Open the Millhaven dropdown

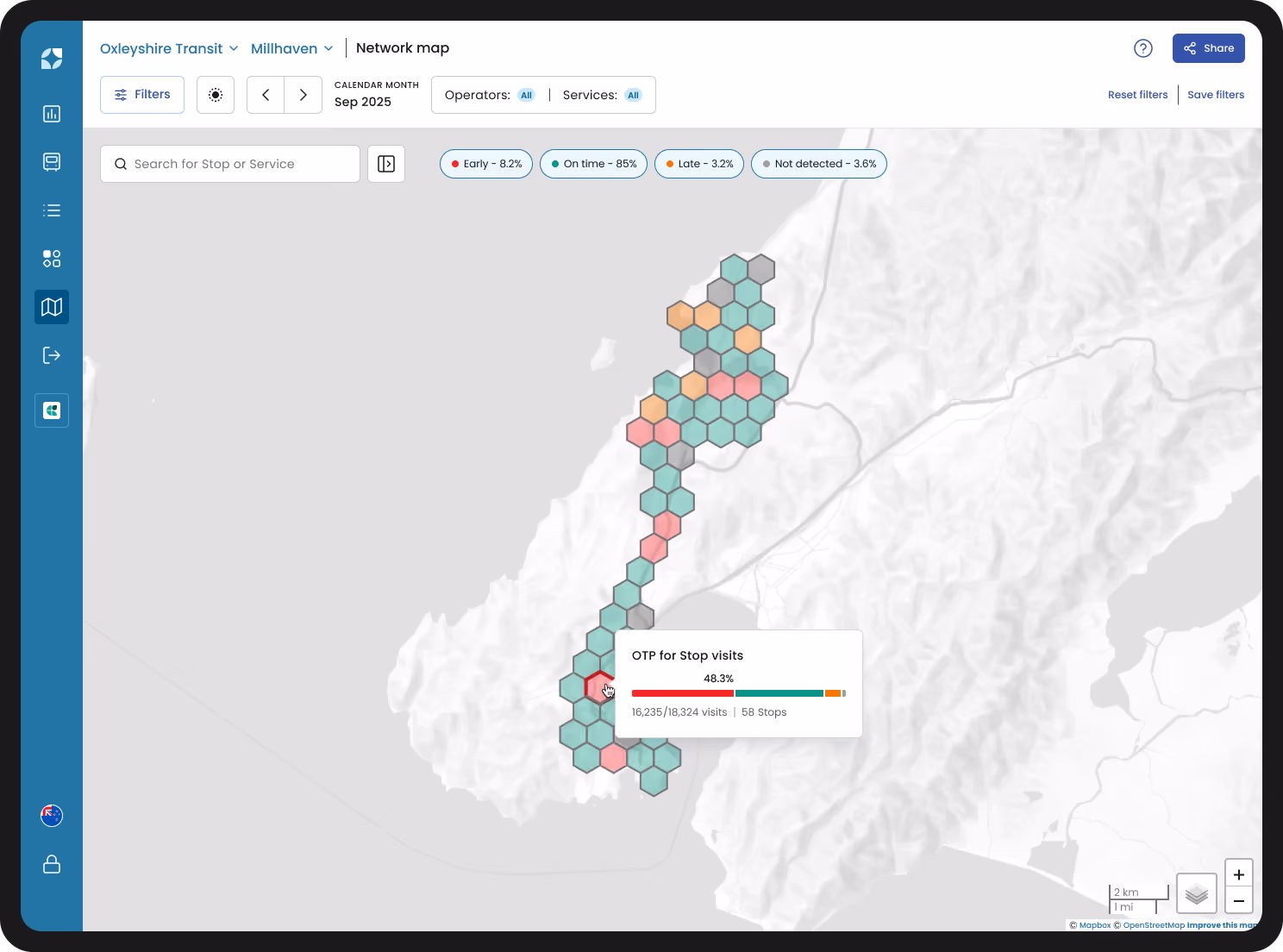[292, 48]
